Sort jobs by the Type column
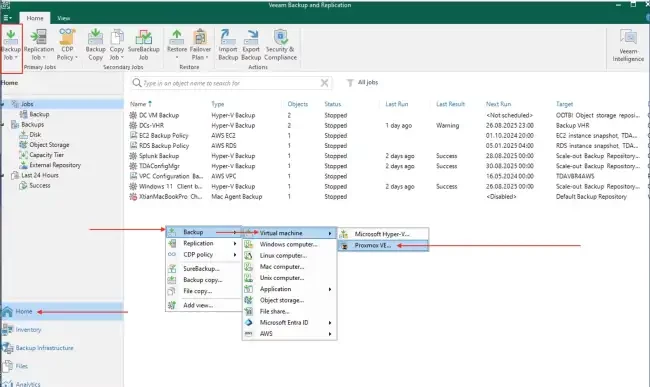Image resolution: width=650 pixels, height=387 pixels. pos(218,104)
